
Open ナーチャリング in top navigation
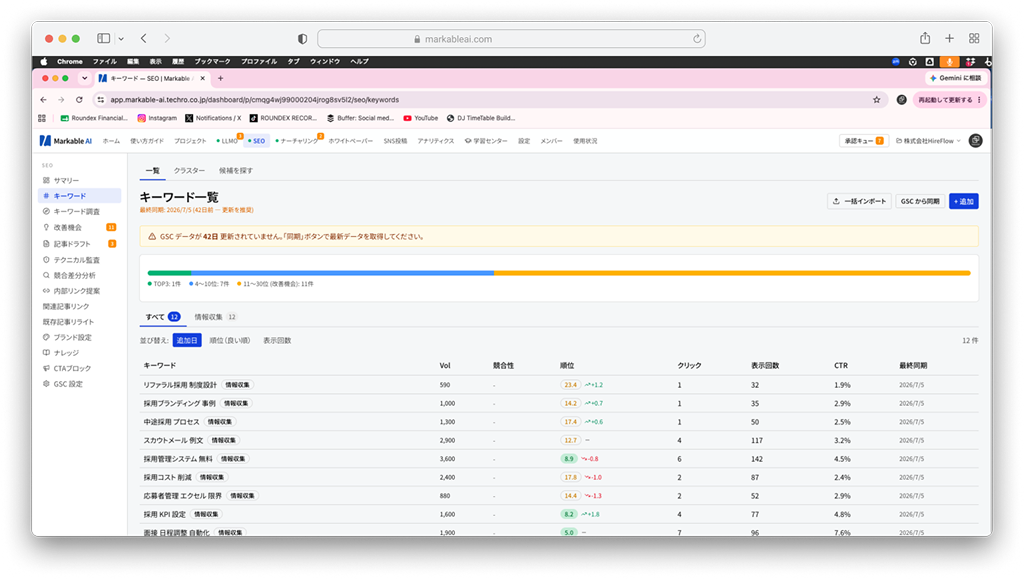coord(297,141)
